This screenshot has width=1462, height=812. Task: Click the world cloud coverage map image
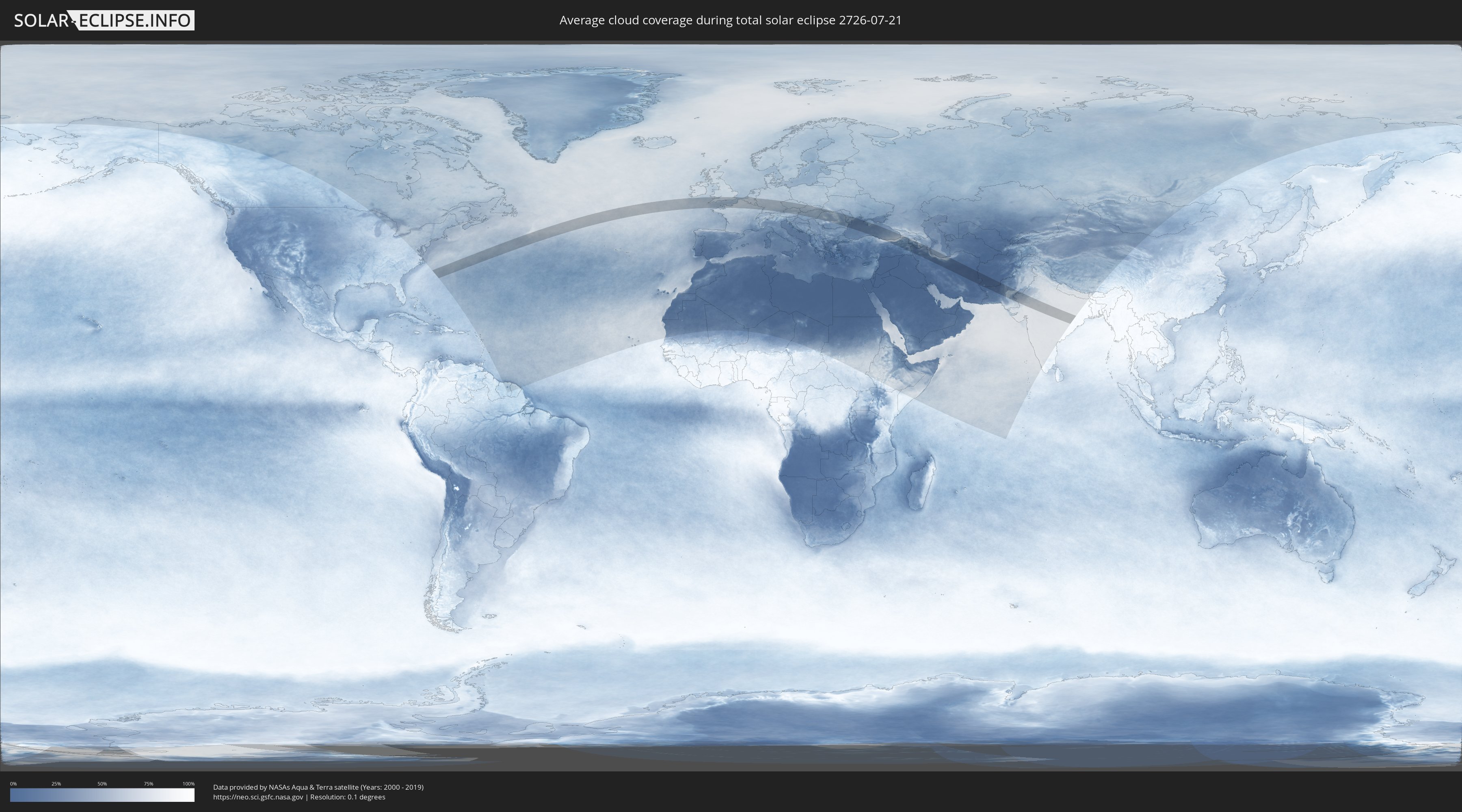tap(731, 406)
